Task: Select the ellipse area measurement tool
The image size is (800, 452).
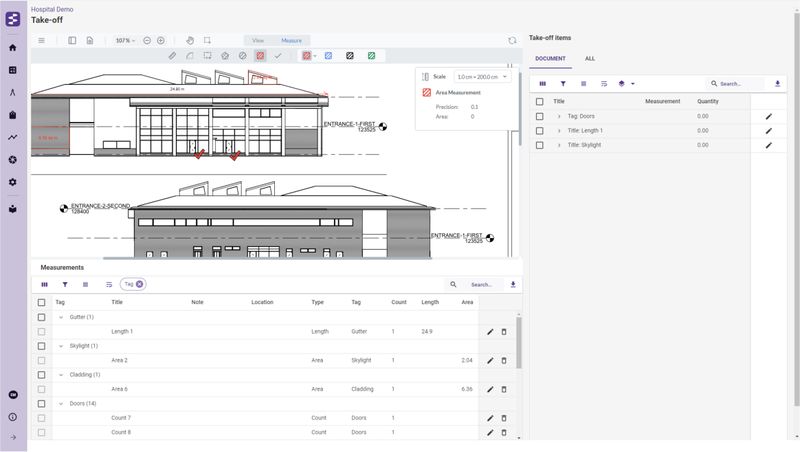Action: pyautogui.click(x=242, y=56)
